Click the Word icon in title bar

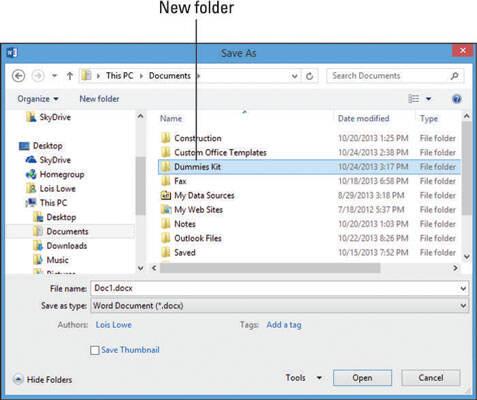(x=12, y=52)
